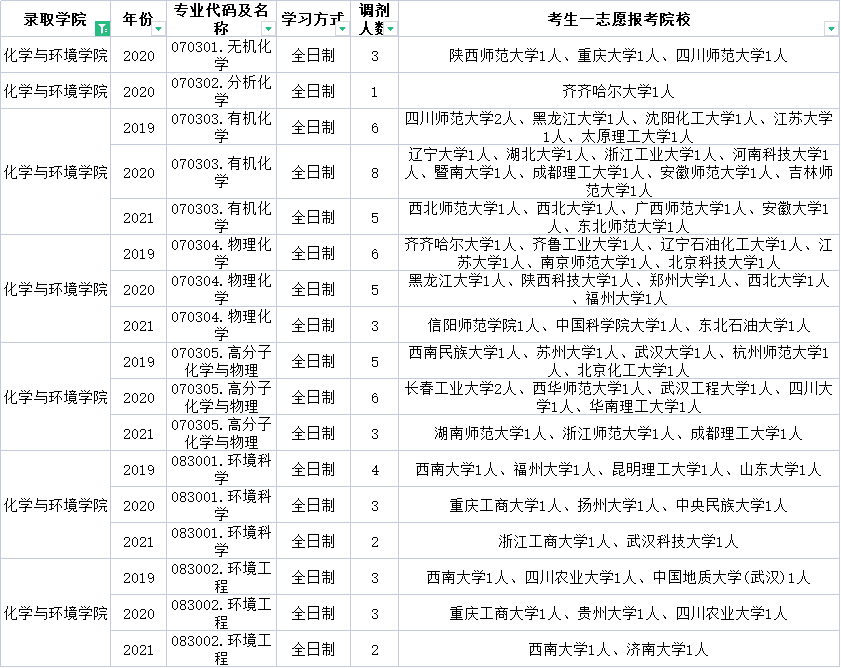Open the 调剂人数 filter dropdown
841x668 pixels.
[x=391, y=30]
